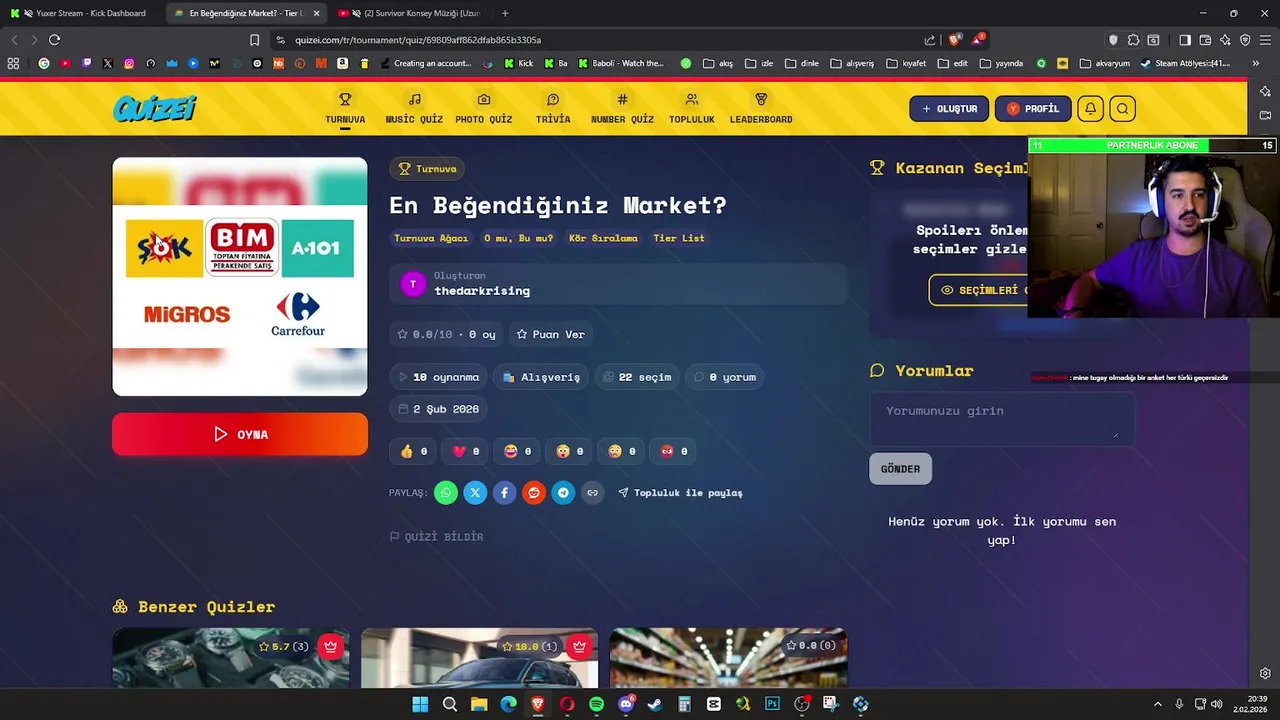Share quiz via WhatsApp icon

click(x=446, y=493)
